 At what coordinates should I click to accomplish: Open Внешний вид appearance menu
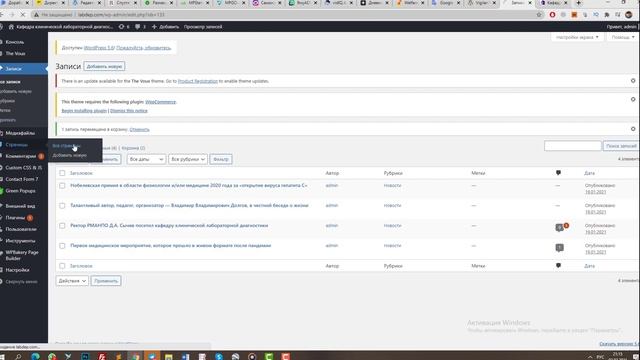click(20, 206)
